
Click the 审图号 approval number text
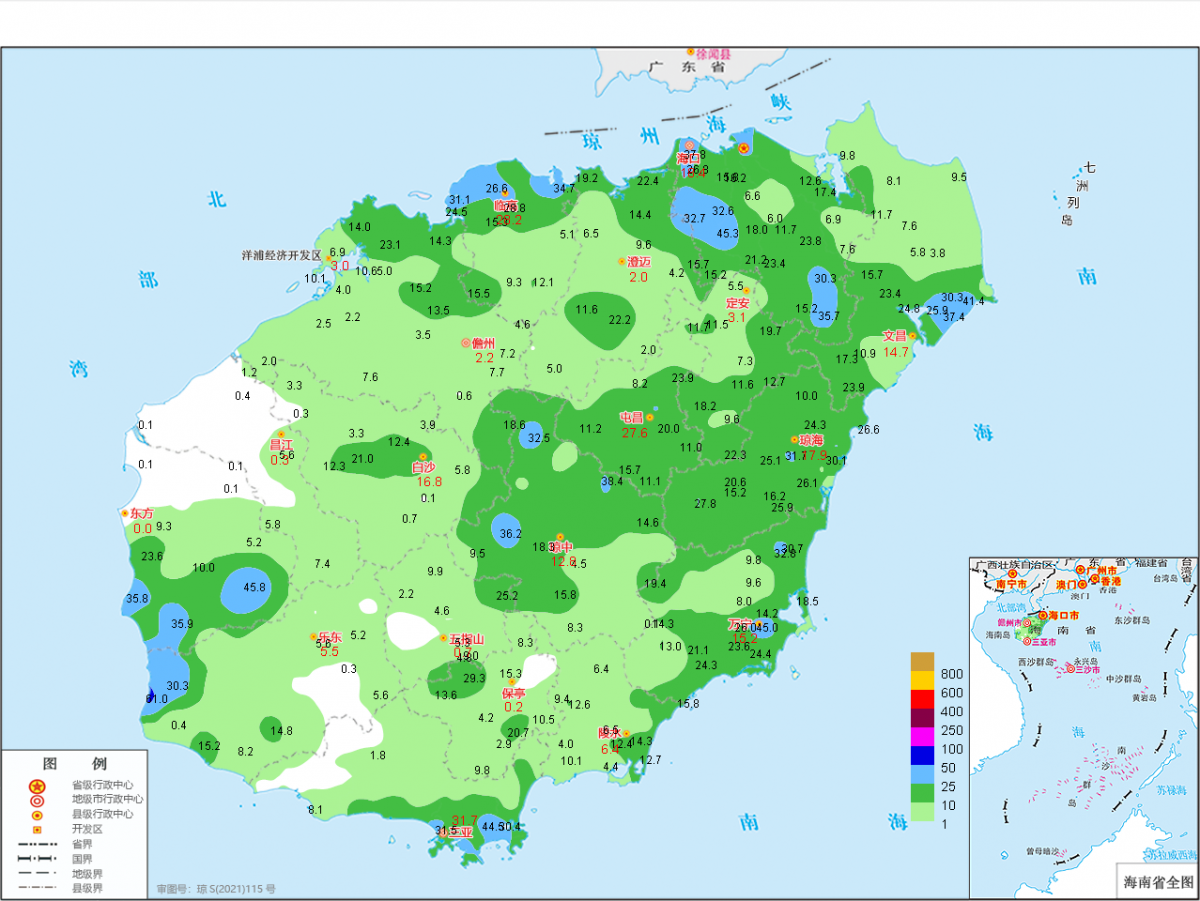[x=216, y=888]
